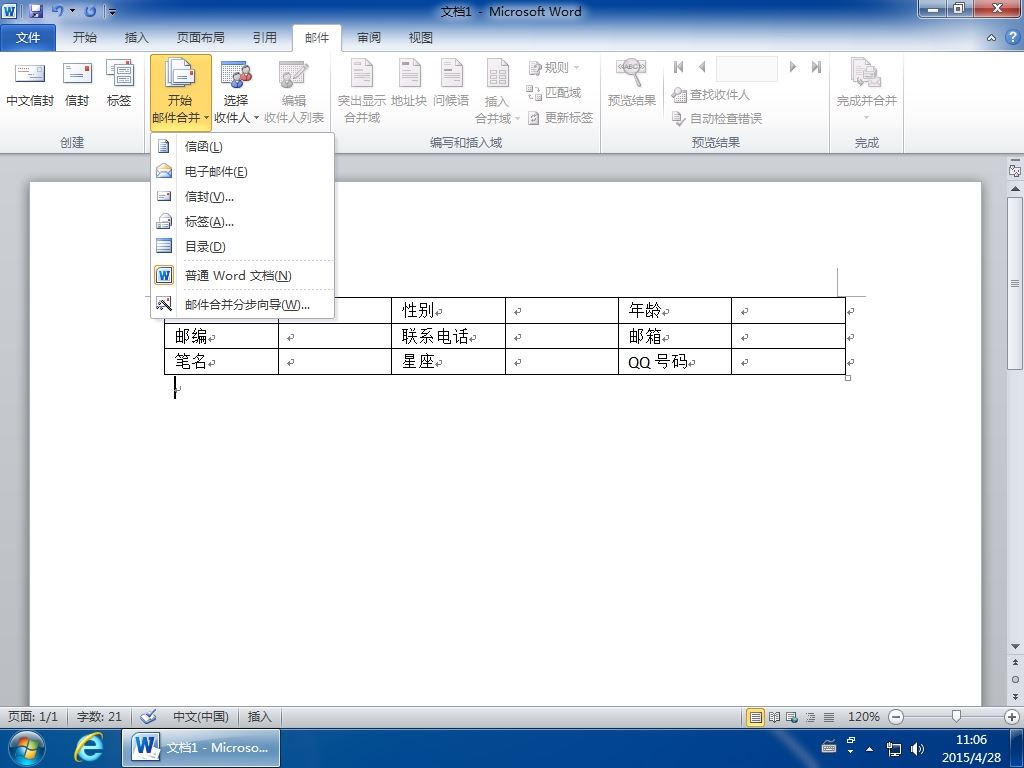Switch to the 开始 home tab
Screen dimensions: 1024x768
point(85,38)
